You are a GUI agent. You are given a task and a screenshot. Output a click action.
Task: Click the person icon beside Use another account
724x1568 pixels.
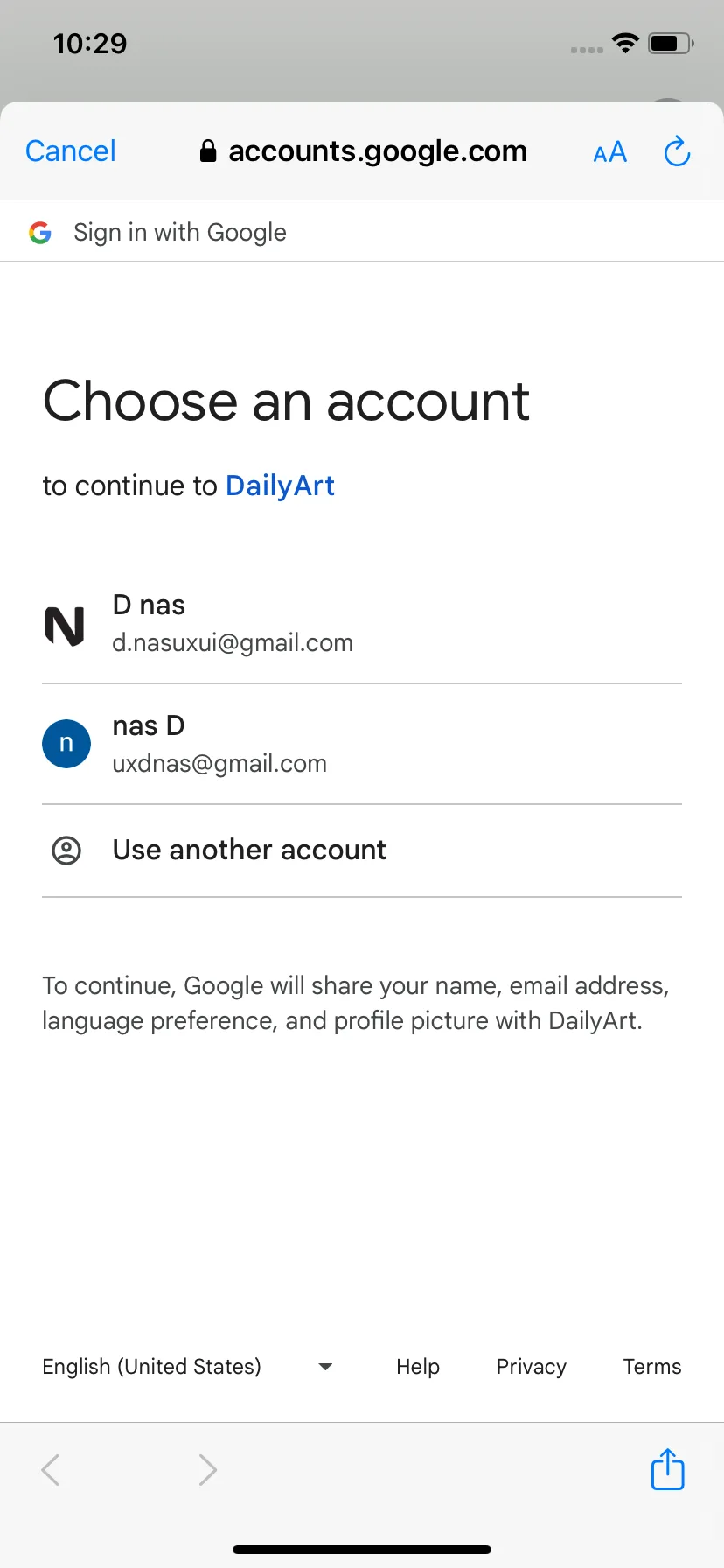point(66,850)
